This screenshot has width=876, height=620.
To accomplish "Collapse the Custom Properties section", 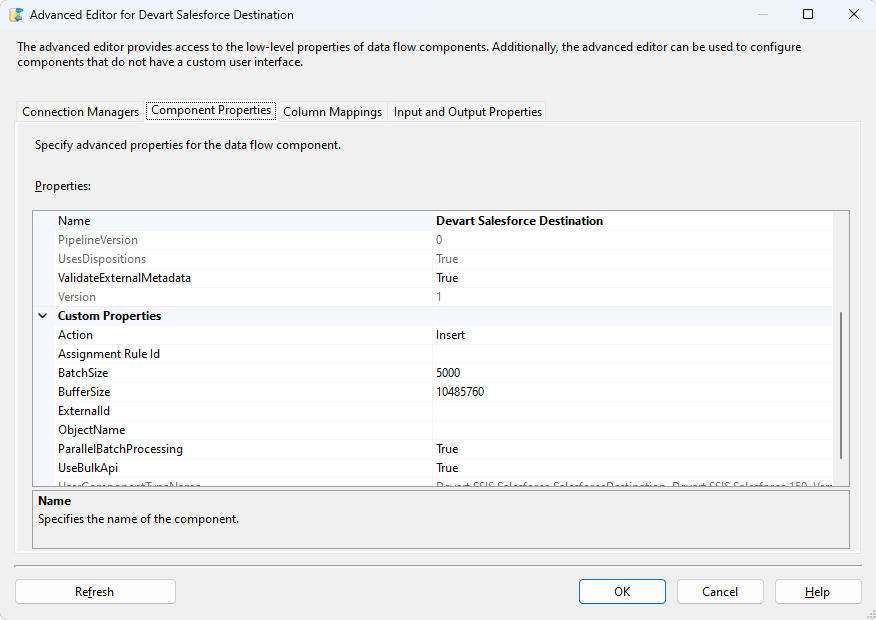I will click(43, 316).
